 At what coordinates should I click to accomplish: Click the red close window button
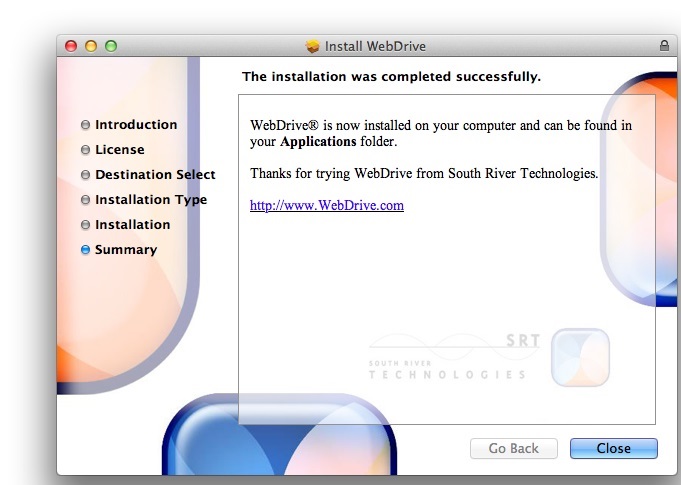71,46
